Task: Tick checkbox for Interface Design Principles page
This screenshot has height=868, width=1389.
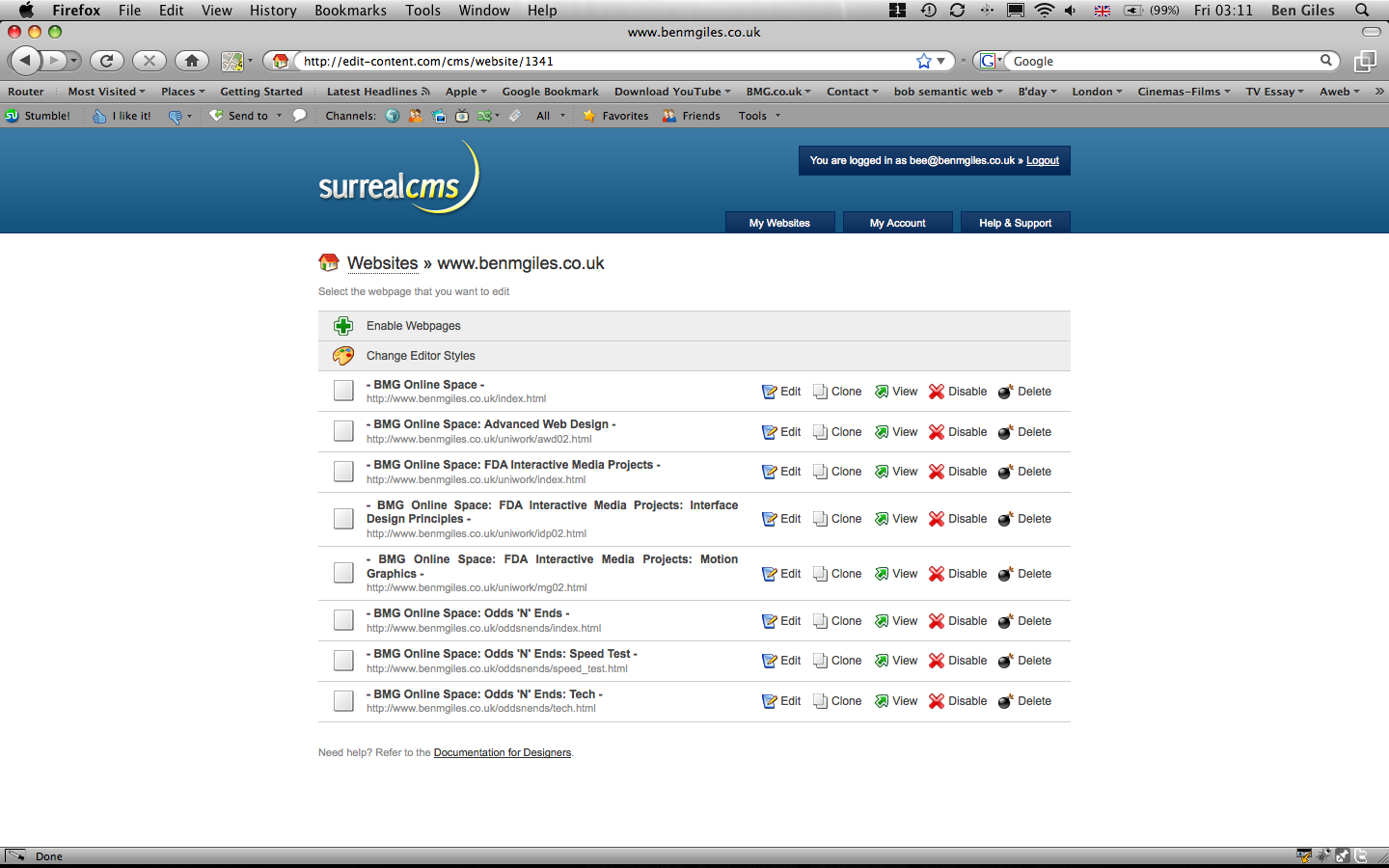Action: point(343,519)
